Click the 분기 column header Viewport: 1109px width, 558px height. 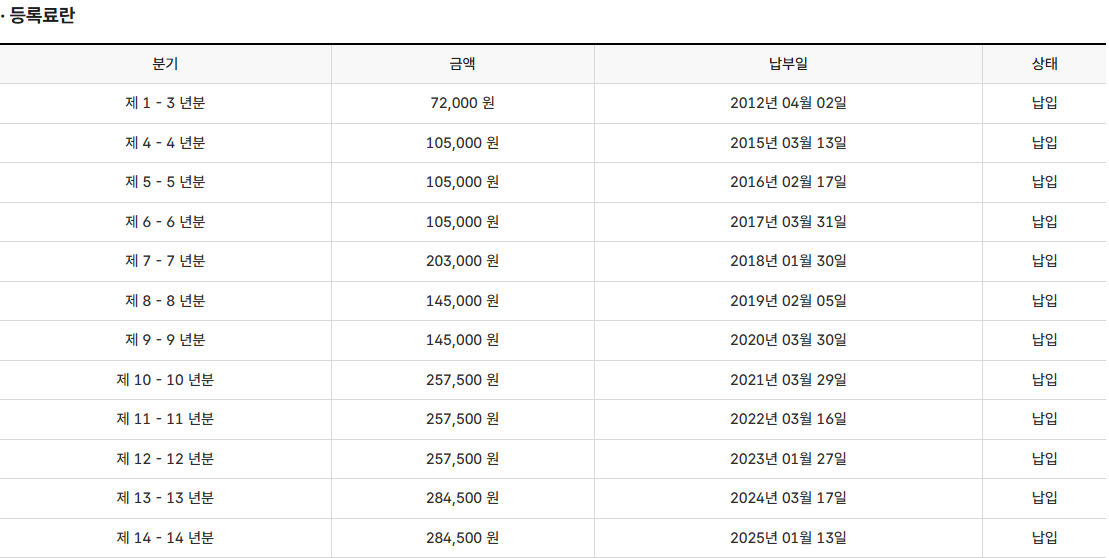(x=166, y=64)
